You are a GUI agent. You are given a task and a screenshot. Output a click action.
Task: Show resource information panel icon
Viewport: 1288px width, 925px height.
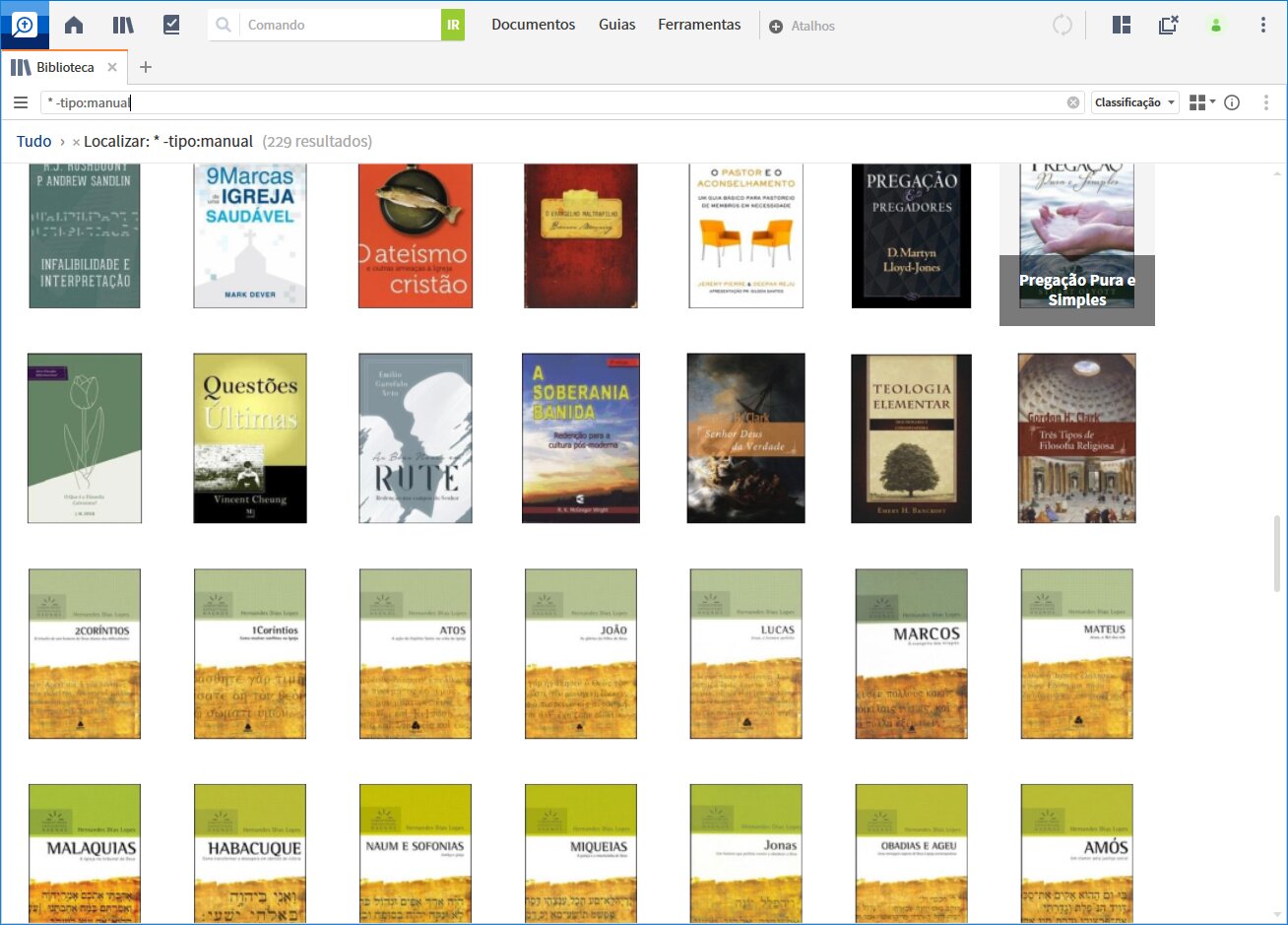tap(1232, 102)
